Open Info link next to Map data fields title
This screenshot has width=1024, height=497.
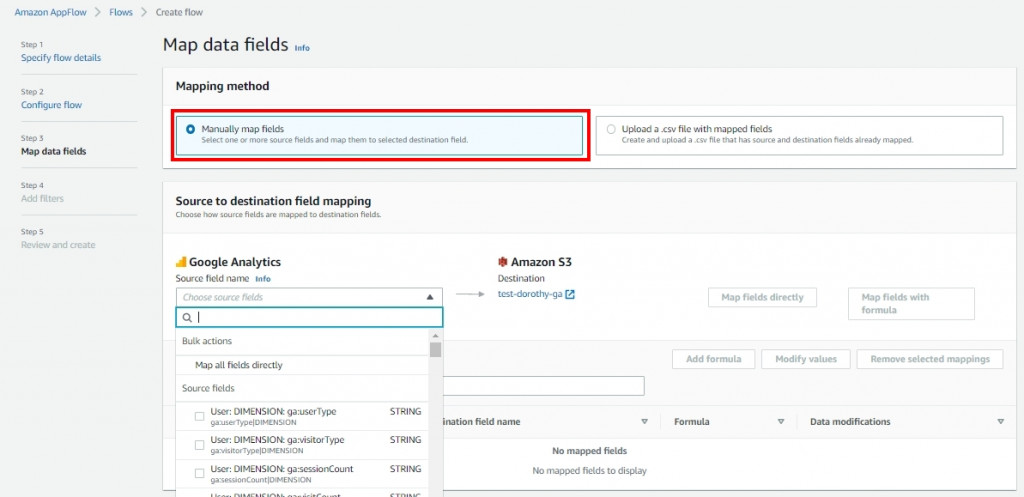click(x=302, y=48)
